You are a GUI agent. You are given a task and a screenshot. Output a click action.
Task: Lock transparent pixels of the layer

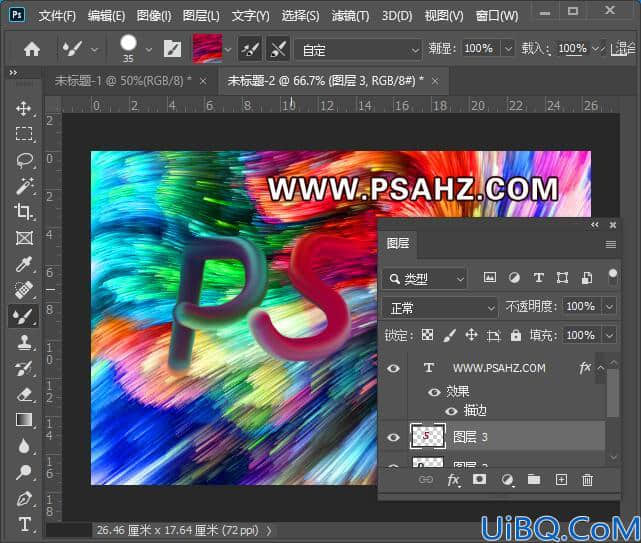pyautogui.click(x=427, y=335)
